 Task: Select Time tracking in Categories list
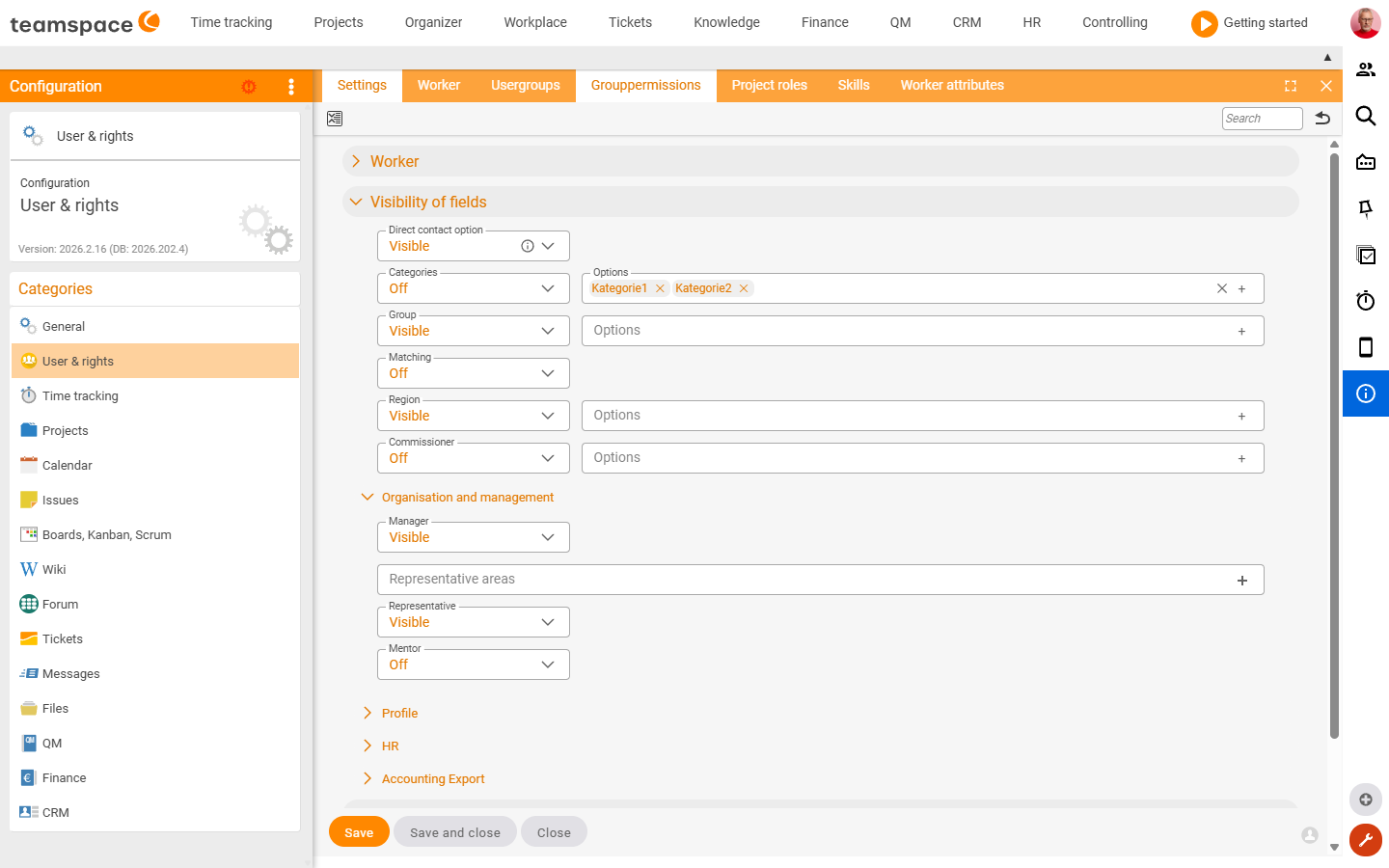pyautogui.click(x=155, y=396)
